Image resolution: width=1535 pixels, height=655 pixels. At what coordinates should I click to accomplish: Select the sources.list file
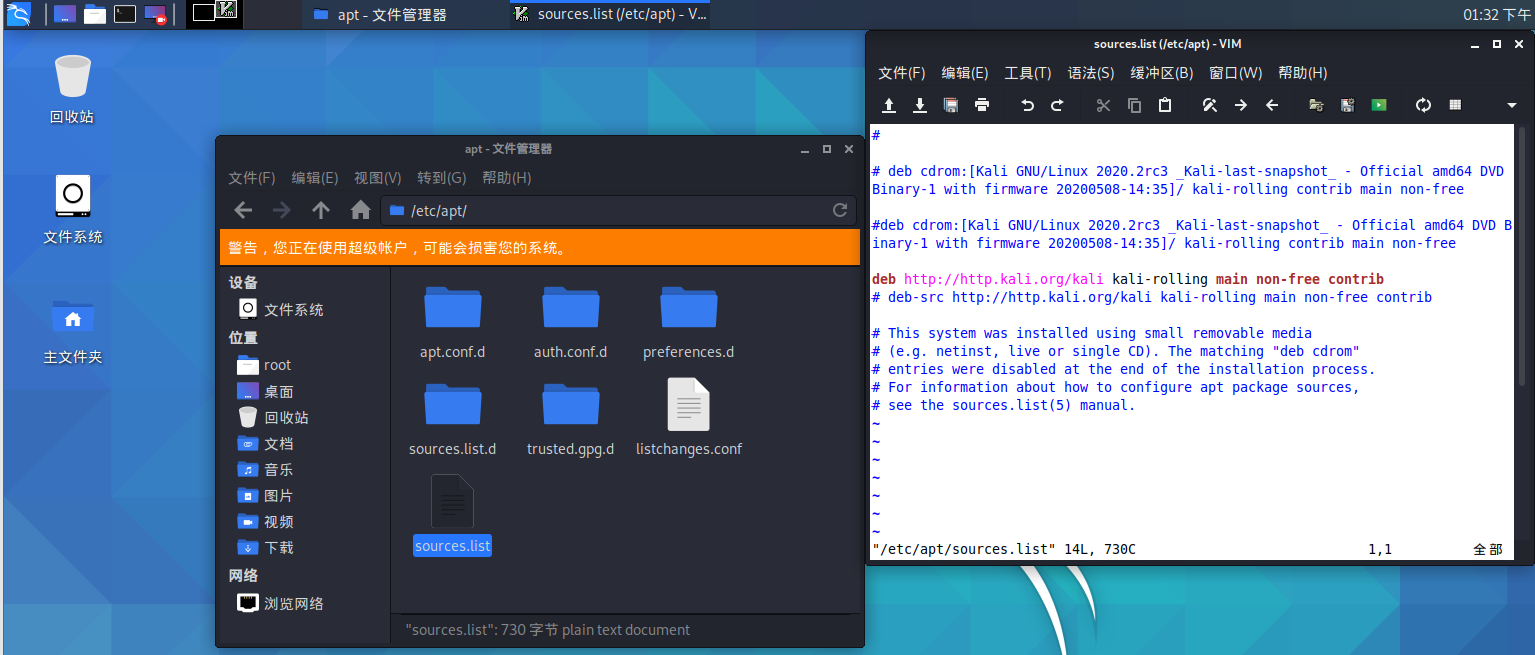pyautogui.click(x=452, y=514)
